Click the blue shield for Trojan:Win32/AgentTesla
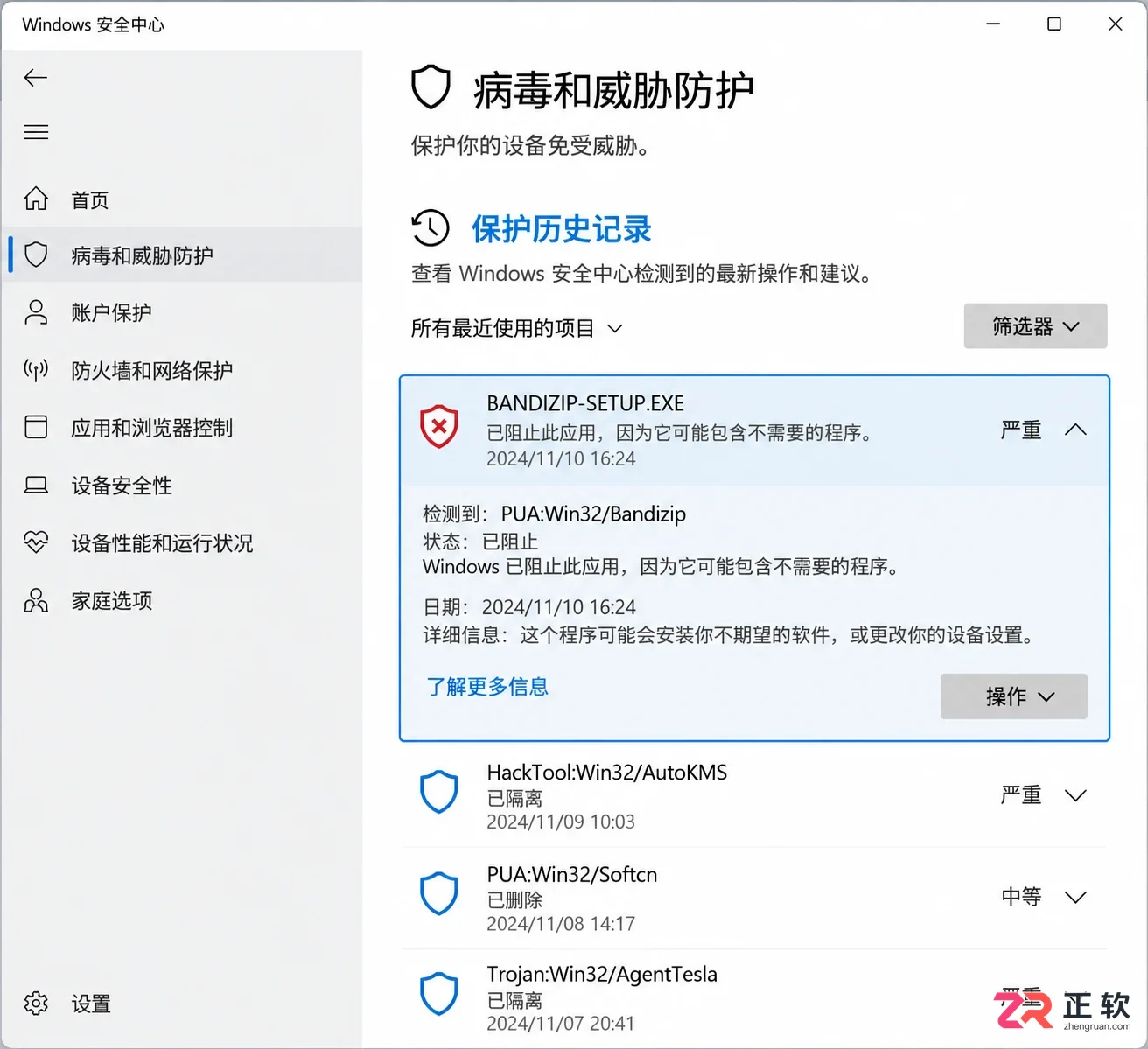This screenshot has width=1148, height=1049. pyautogui.click(x=439, y=995)
